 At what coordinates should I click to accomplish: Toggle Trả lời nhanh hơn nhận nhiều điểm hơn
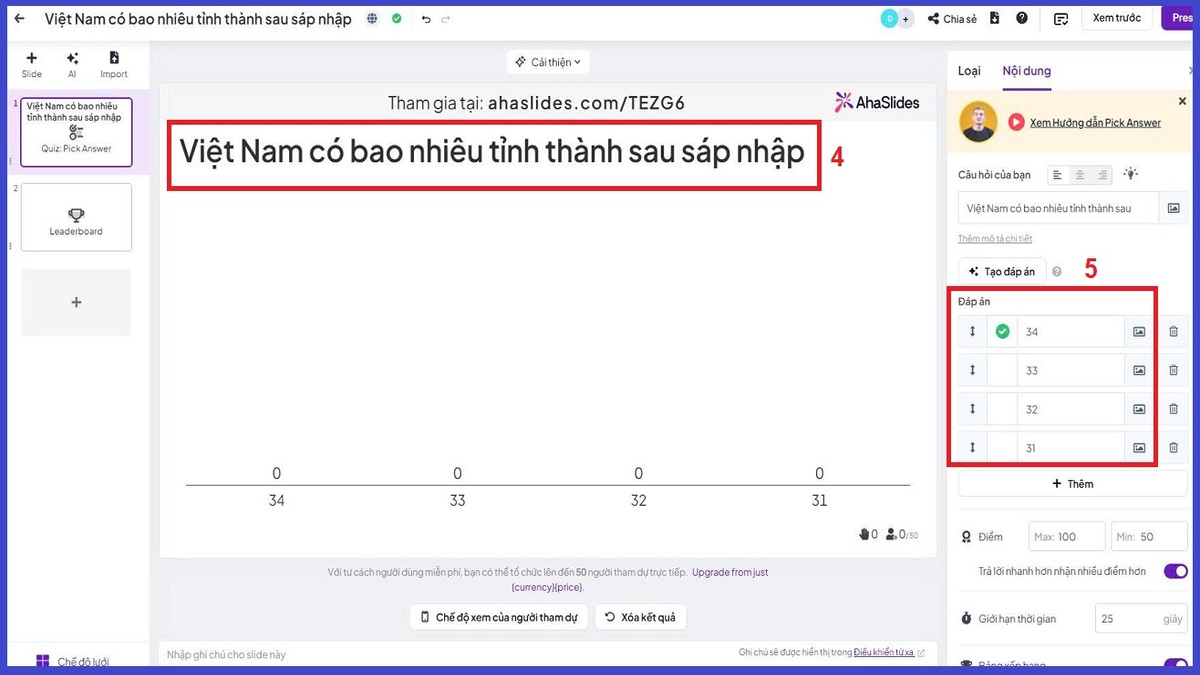[x=1175, y=571]
